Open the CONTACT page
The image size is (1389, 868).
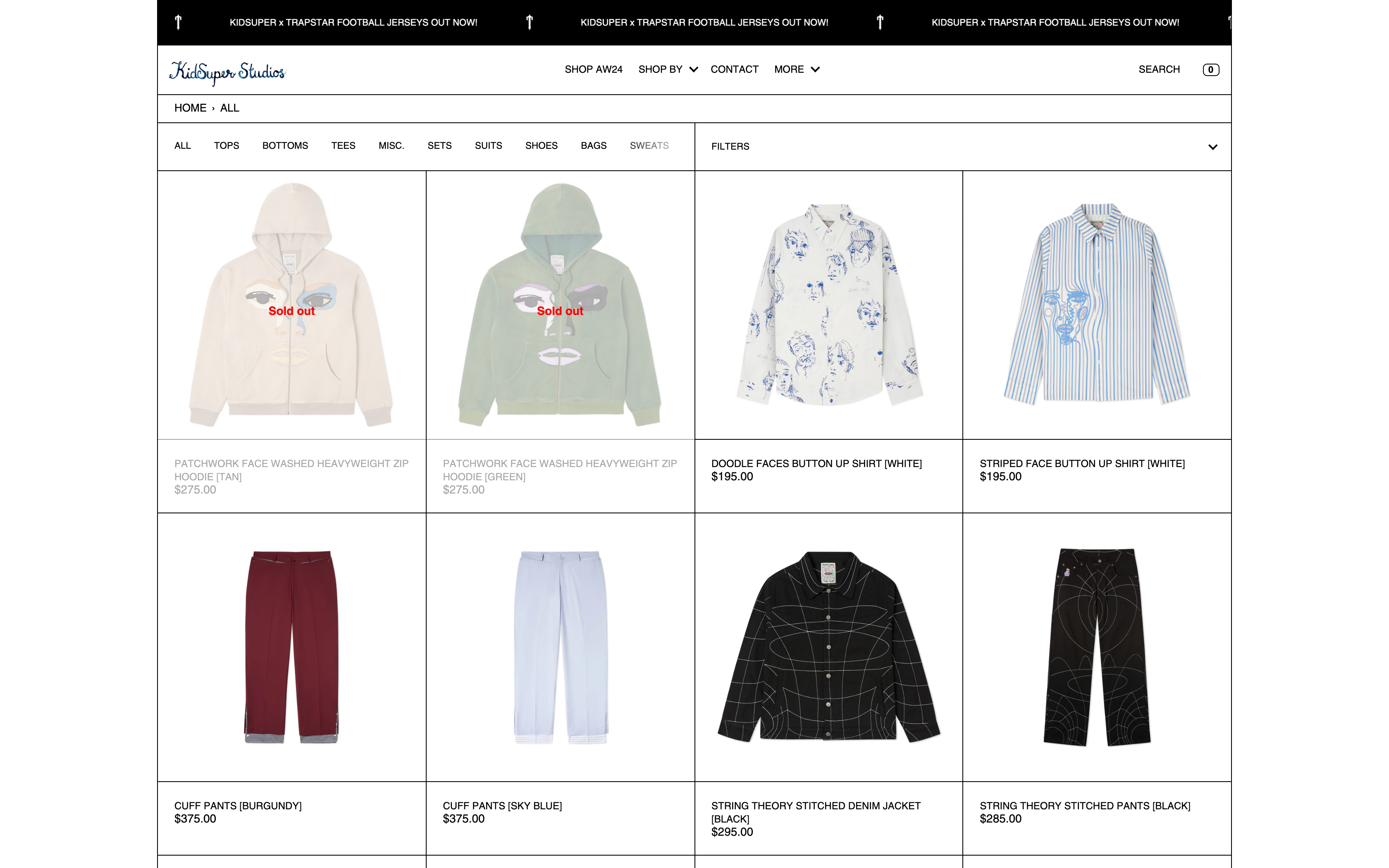tap(734, 69)
